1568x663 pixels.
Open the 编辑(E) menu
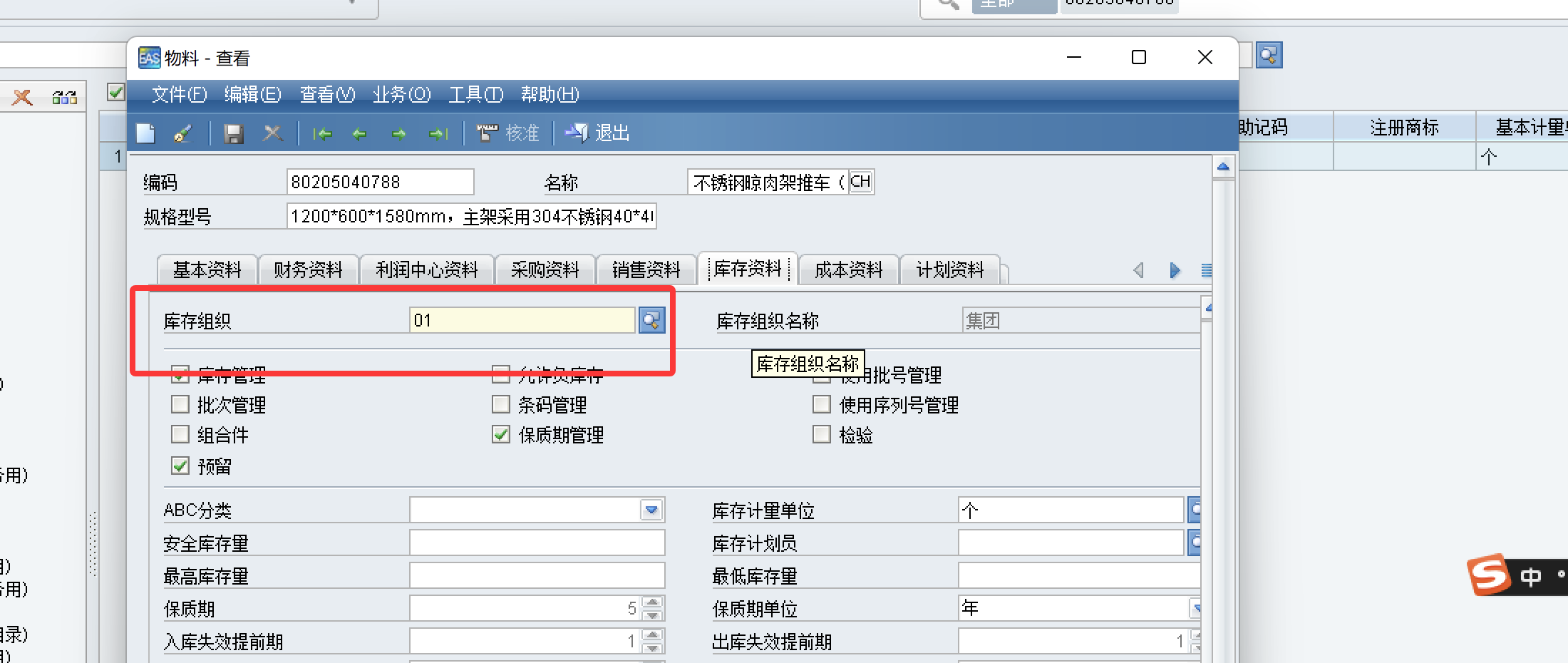[252, 94]
